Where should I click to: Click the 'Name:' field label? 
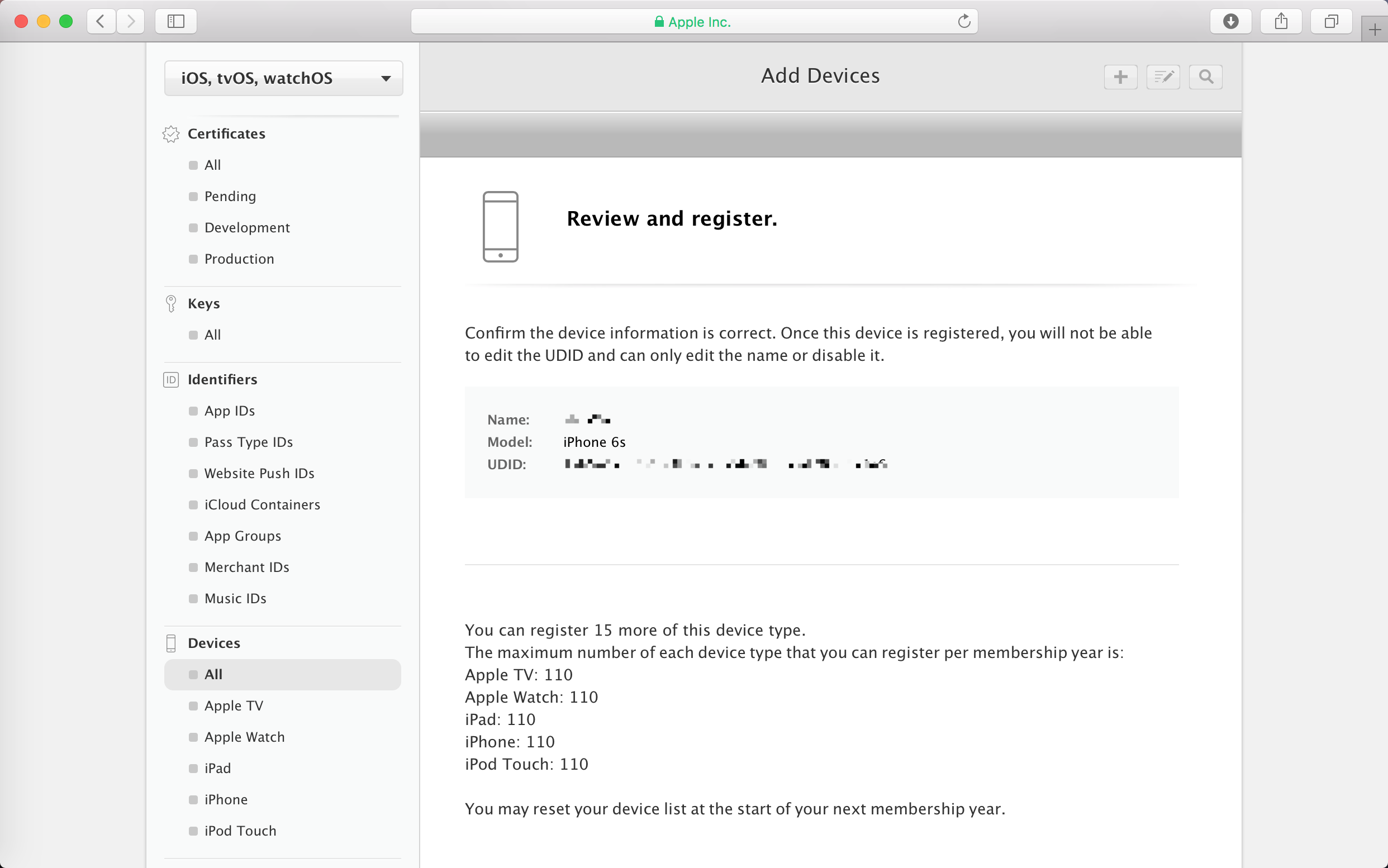click(508, 419)
